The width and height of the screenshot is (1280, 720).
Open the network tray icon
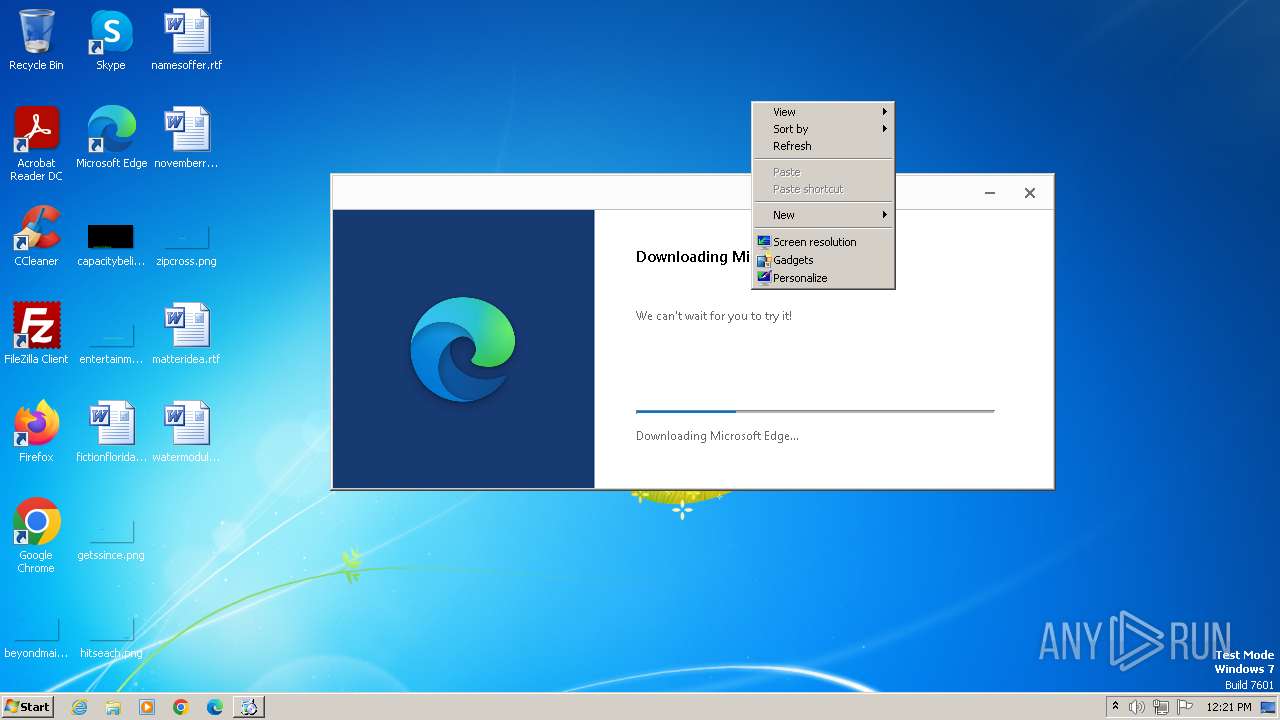(1161, 707)
